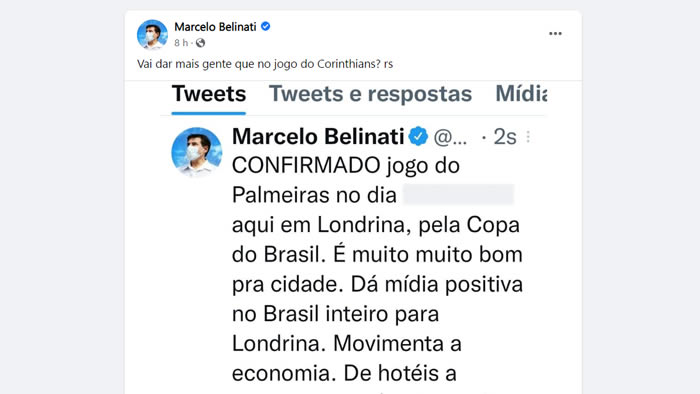The height and width of the screenshot is (394, 700).
Task: Click the 'Copa' word in tweet text
Action: (x=493, y=225)
